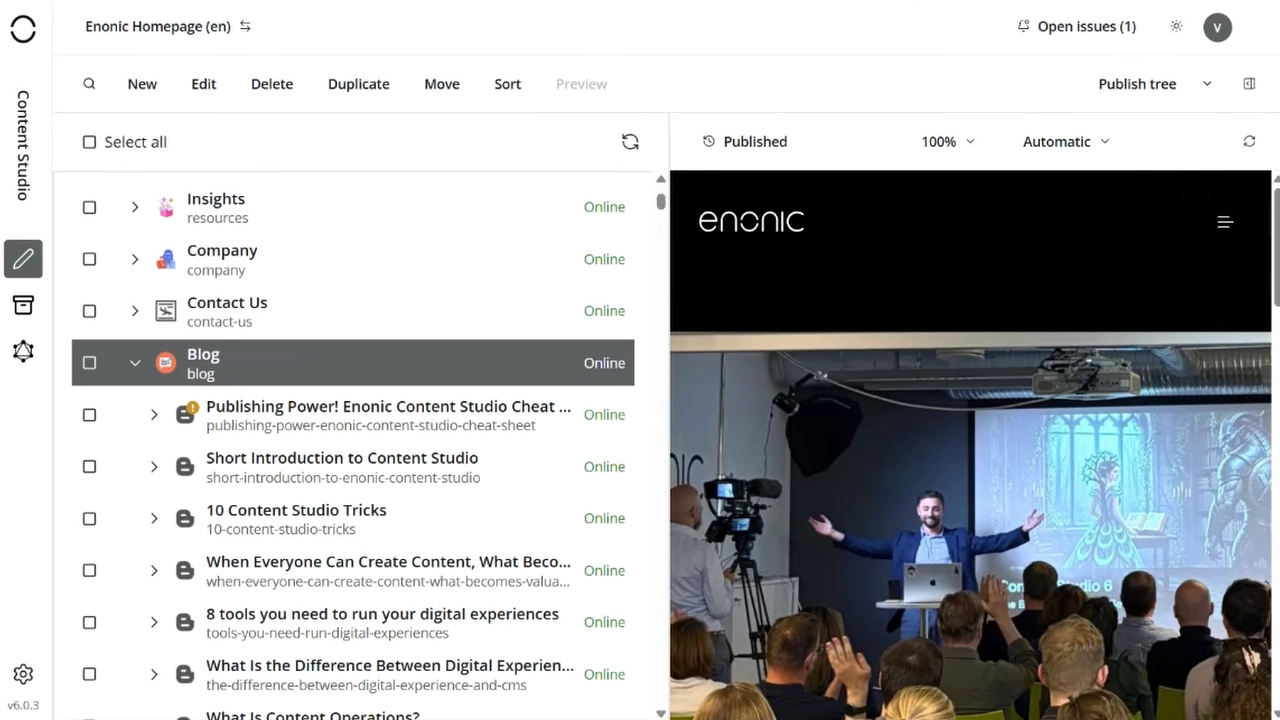Click the Enonic Homepage (en) project name
Viewport: 1280px width, 720px height.
pos(158,27)
